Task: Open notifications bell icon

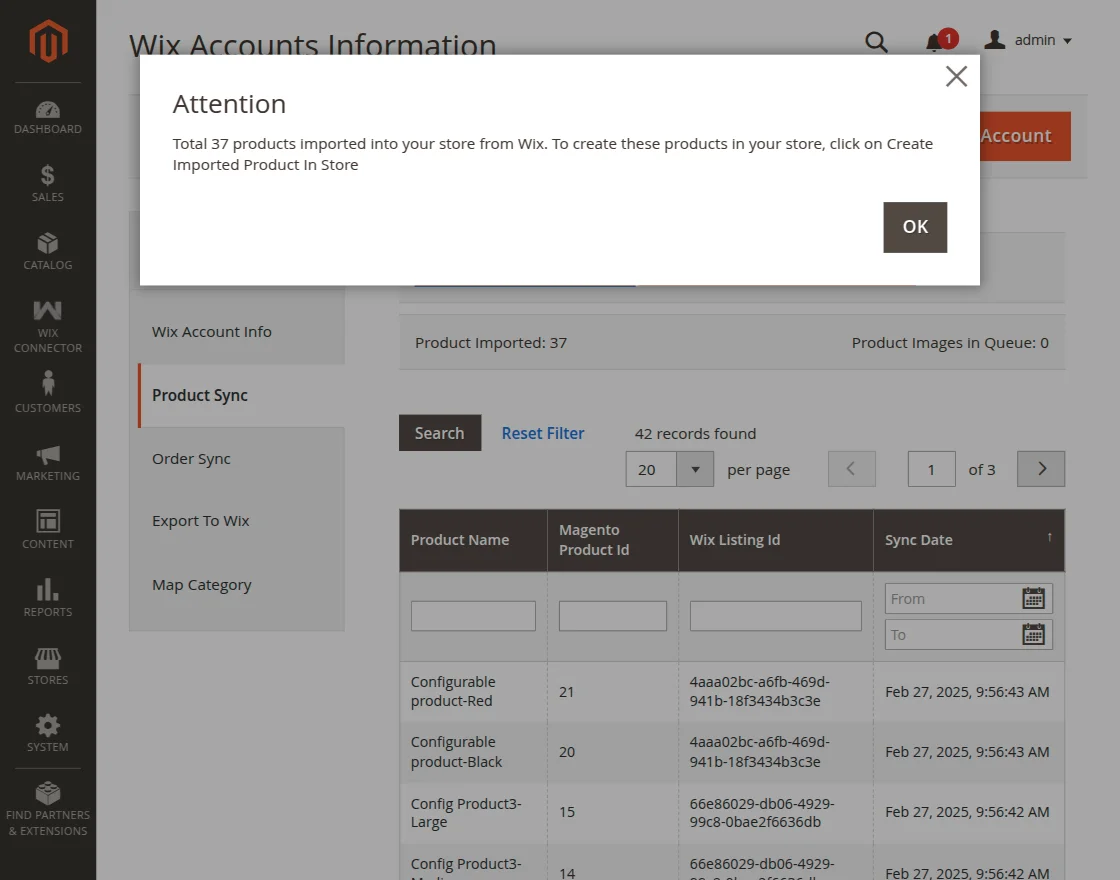Action: point(934,42)
